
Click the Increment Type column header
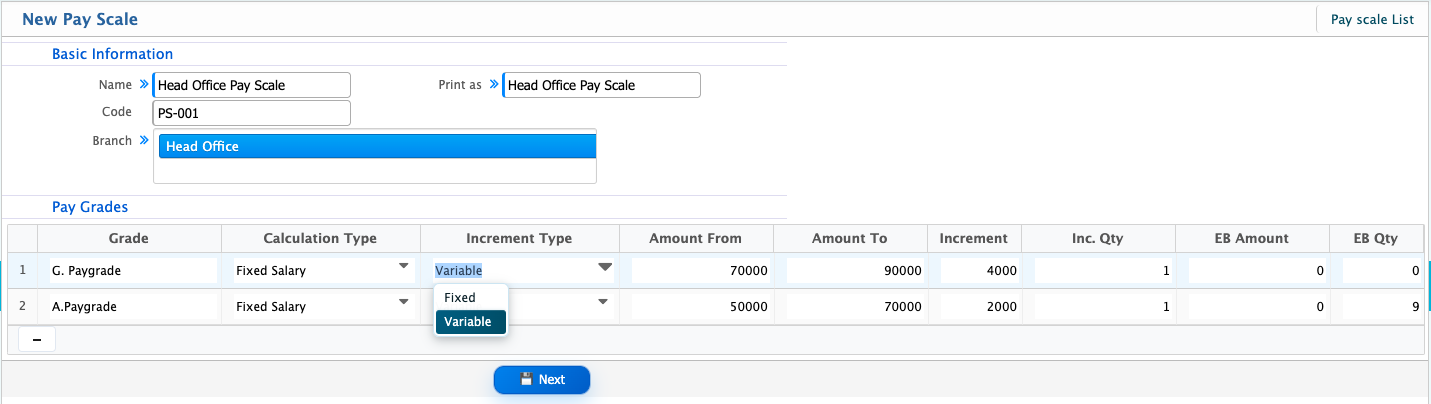[519, 238]
